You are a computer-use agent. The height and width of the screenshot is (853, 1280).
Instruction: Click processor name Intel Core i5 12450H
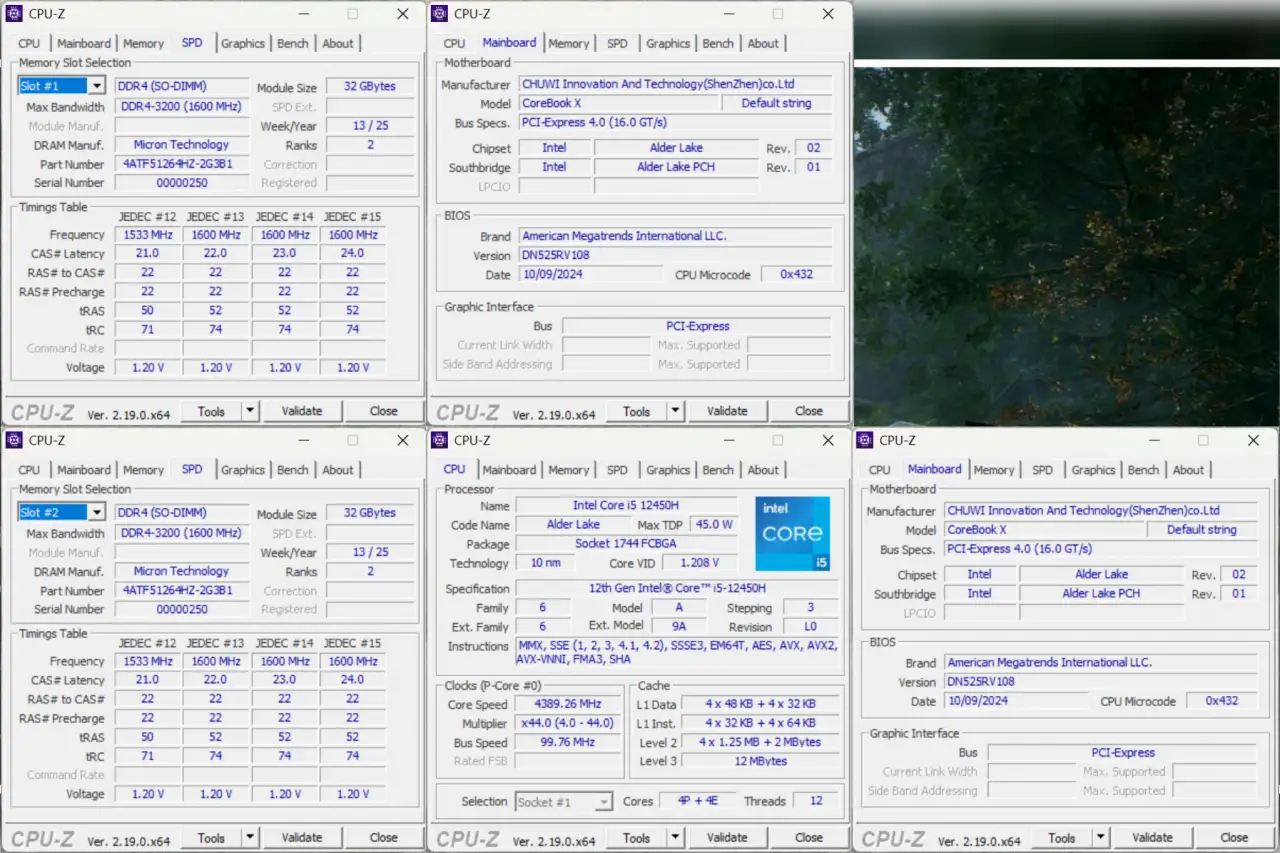click(x=626, y=506)
